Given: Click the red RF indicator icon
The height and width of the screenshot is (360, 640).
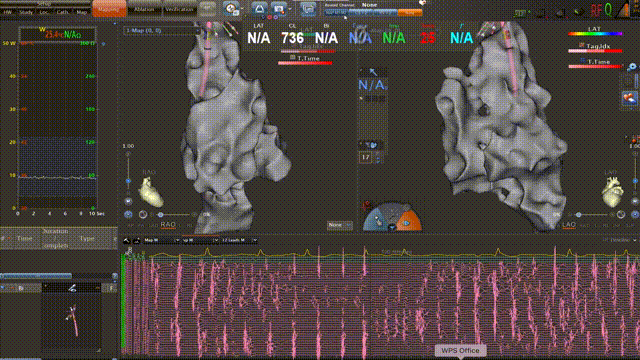Looking at the screenshot, I should pos(596,10).
